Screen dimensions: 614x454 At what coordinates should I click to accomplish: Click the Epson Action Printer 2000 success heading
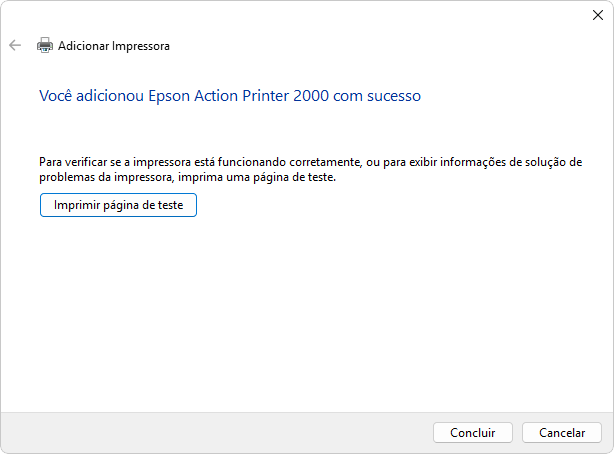(x=230, y=96)
